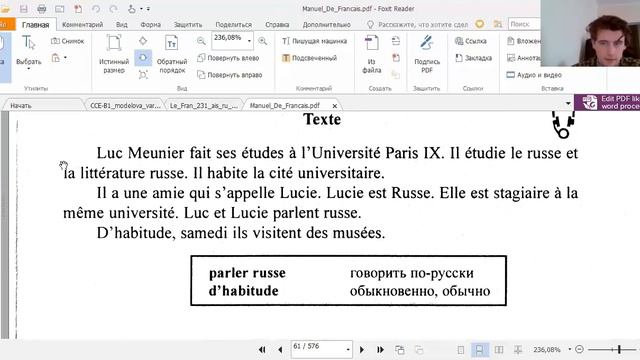Image resolution: width=640 pixels, height=360 pixels.
Task: Click the tell me what to do field
Action: pyautogui.click(x=418, y=24)
